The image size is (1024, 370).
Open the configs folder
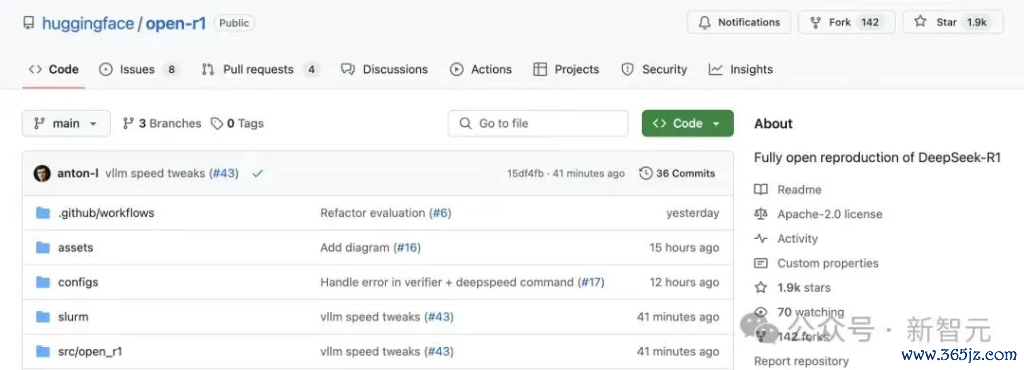78,282
